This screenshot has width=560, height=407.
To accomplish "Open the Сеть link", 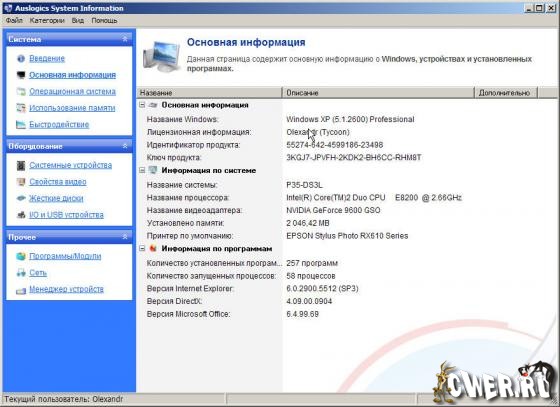I will (38, 273).
